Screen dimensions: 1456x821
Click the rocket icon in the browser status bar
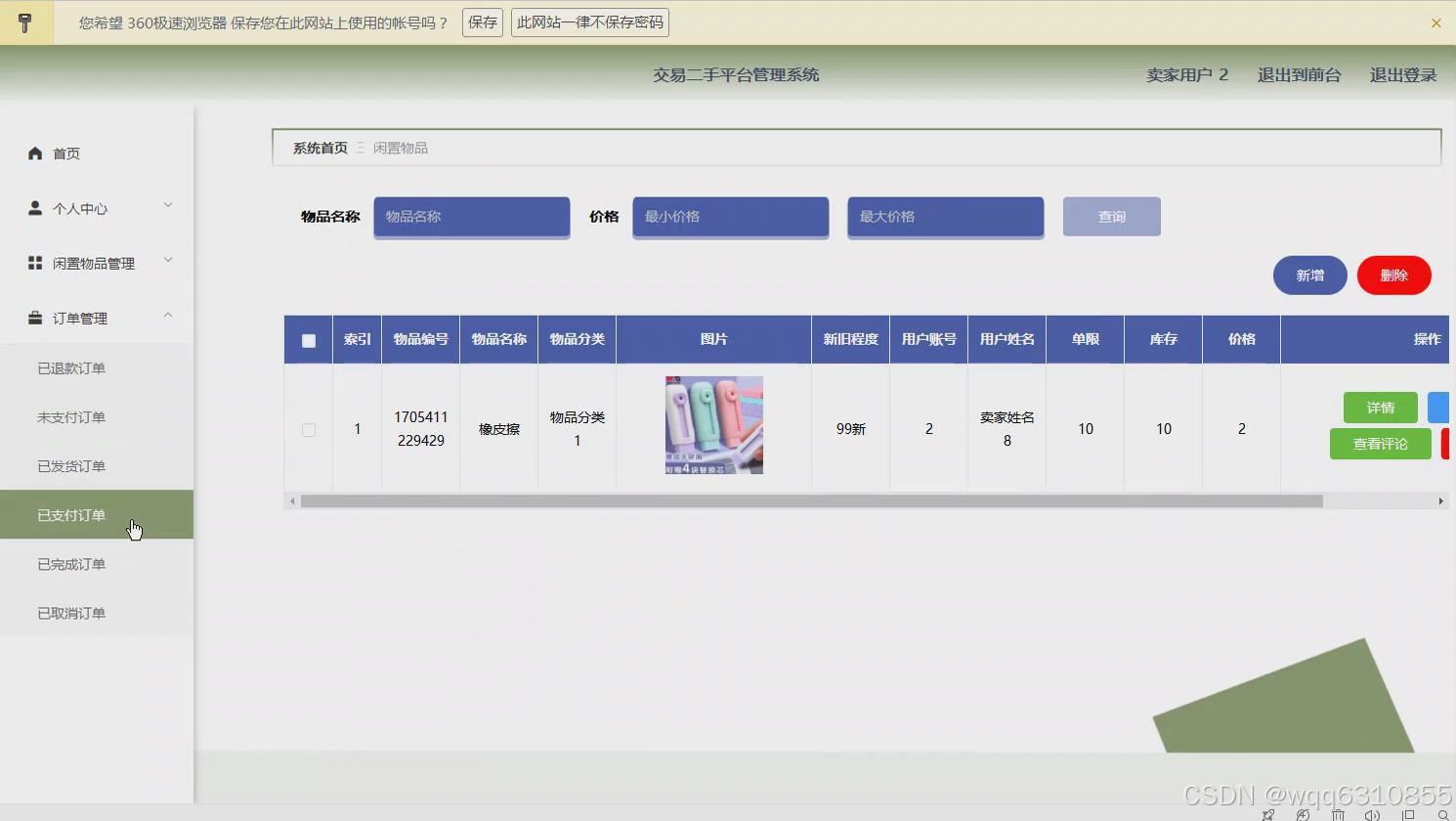[x=1268, y=814]
